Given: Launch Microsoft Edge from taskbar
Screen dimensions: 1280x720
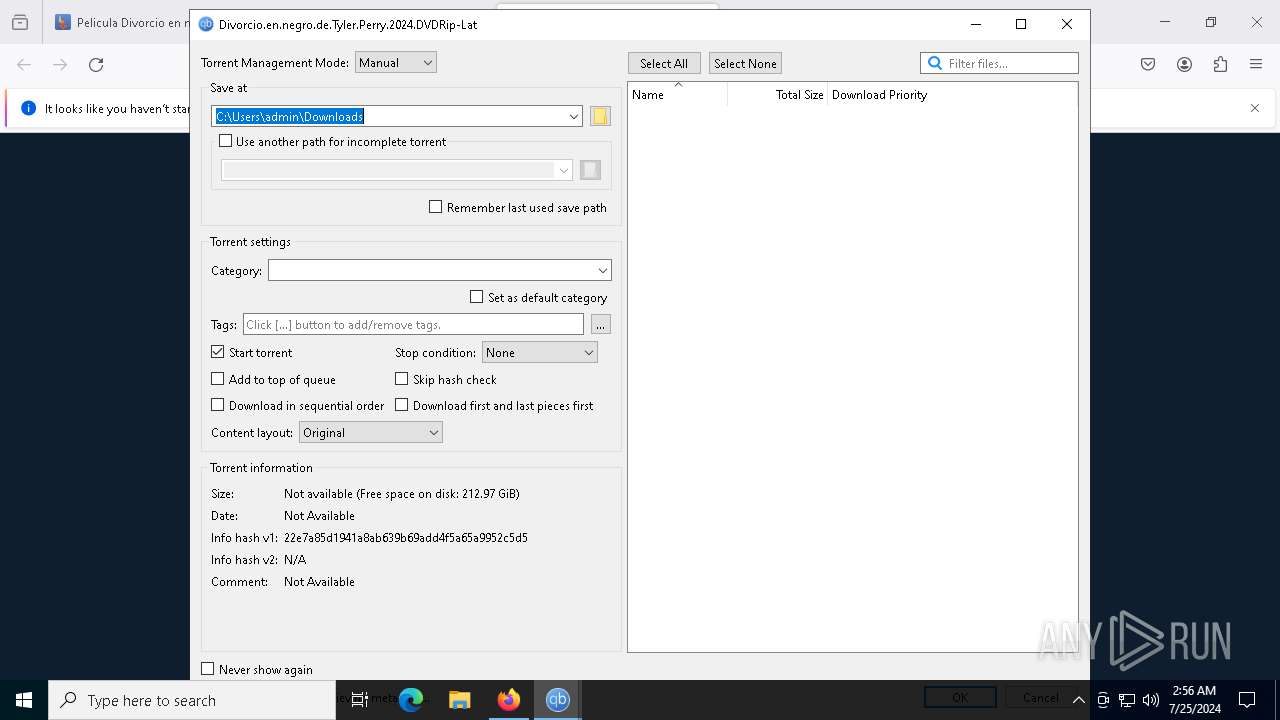Looking at the screenshot, I should click(x=411, y=700).
